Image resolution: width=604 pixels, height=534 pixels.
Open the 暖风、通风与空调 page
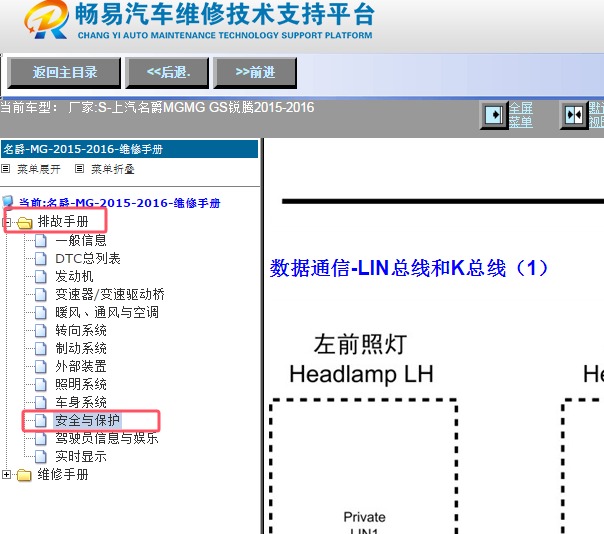coord(107,312)
